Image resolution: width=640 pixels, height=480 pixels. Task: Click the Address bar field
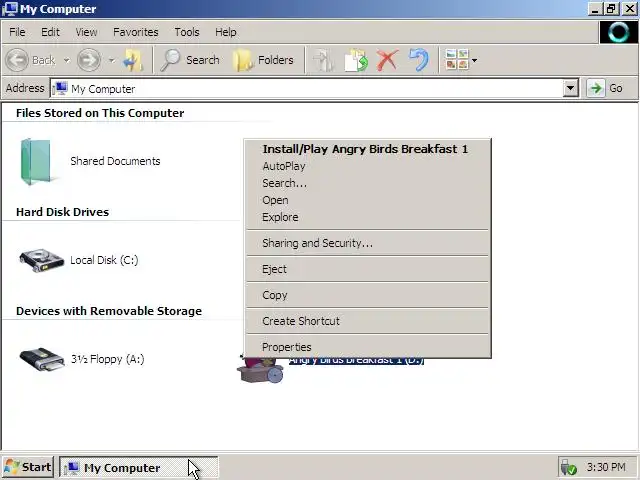point(314,88)
